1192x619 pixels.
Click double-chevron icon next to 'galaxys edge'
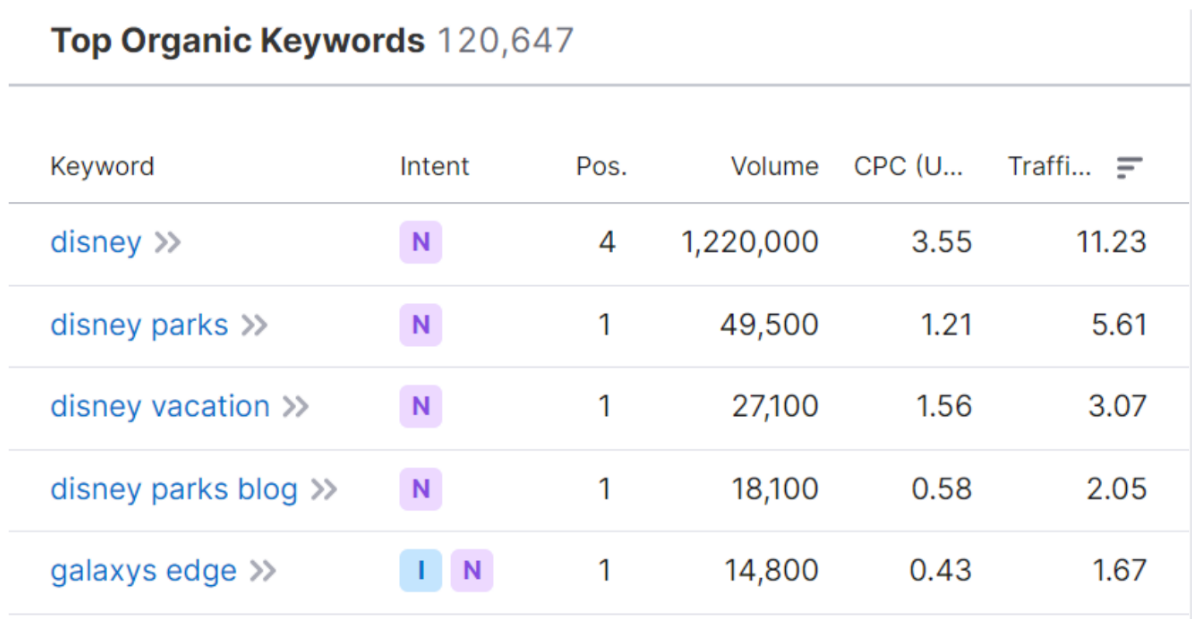coord(263,571)
